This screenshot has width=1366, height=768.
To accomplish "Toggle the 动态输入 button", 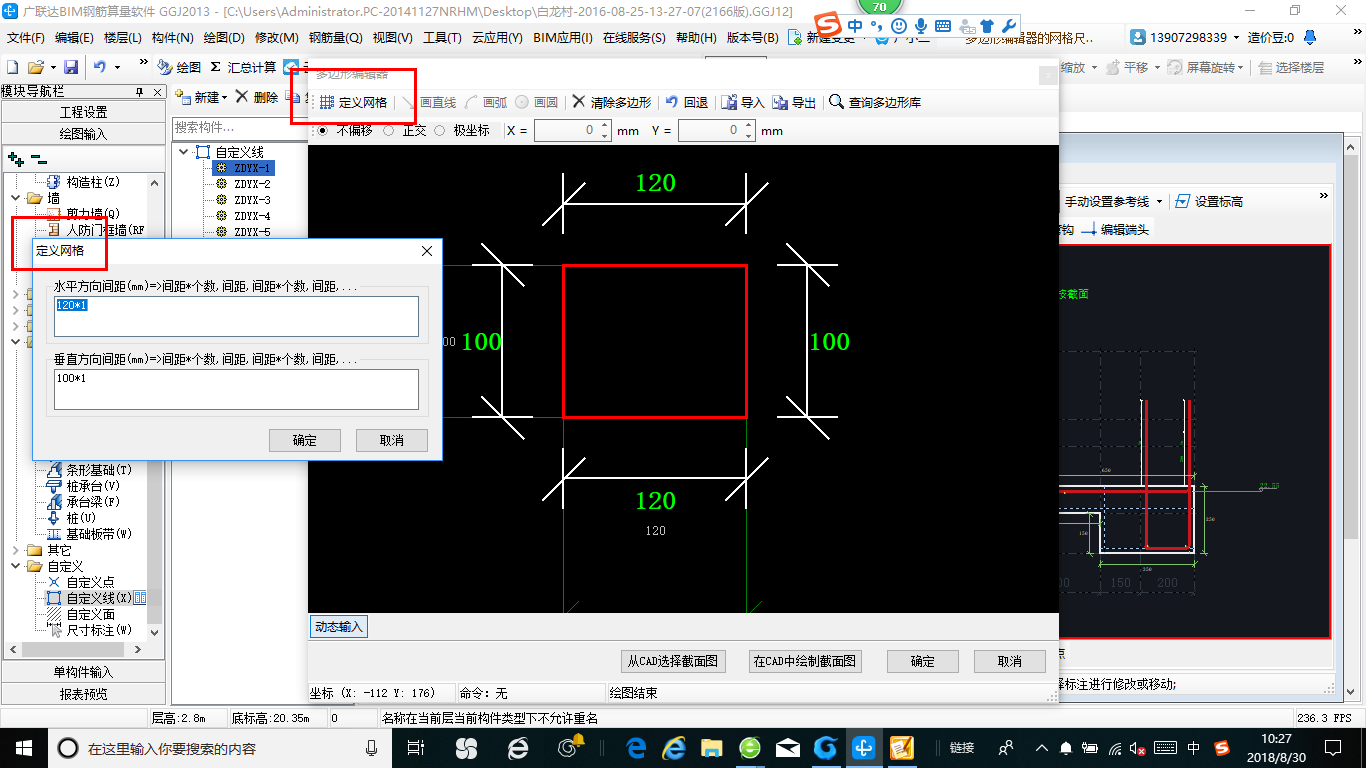I will pyautogui.click(x=339, y=627).
